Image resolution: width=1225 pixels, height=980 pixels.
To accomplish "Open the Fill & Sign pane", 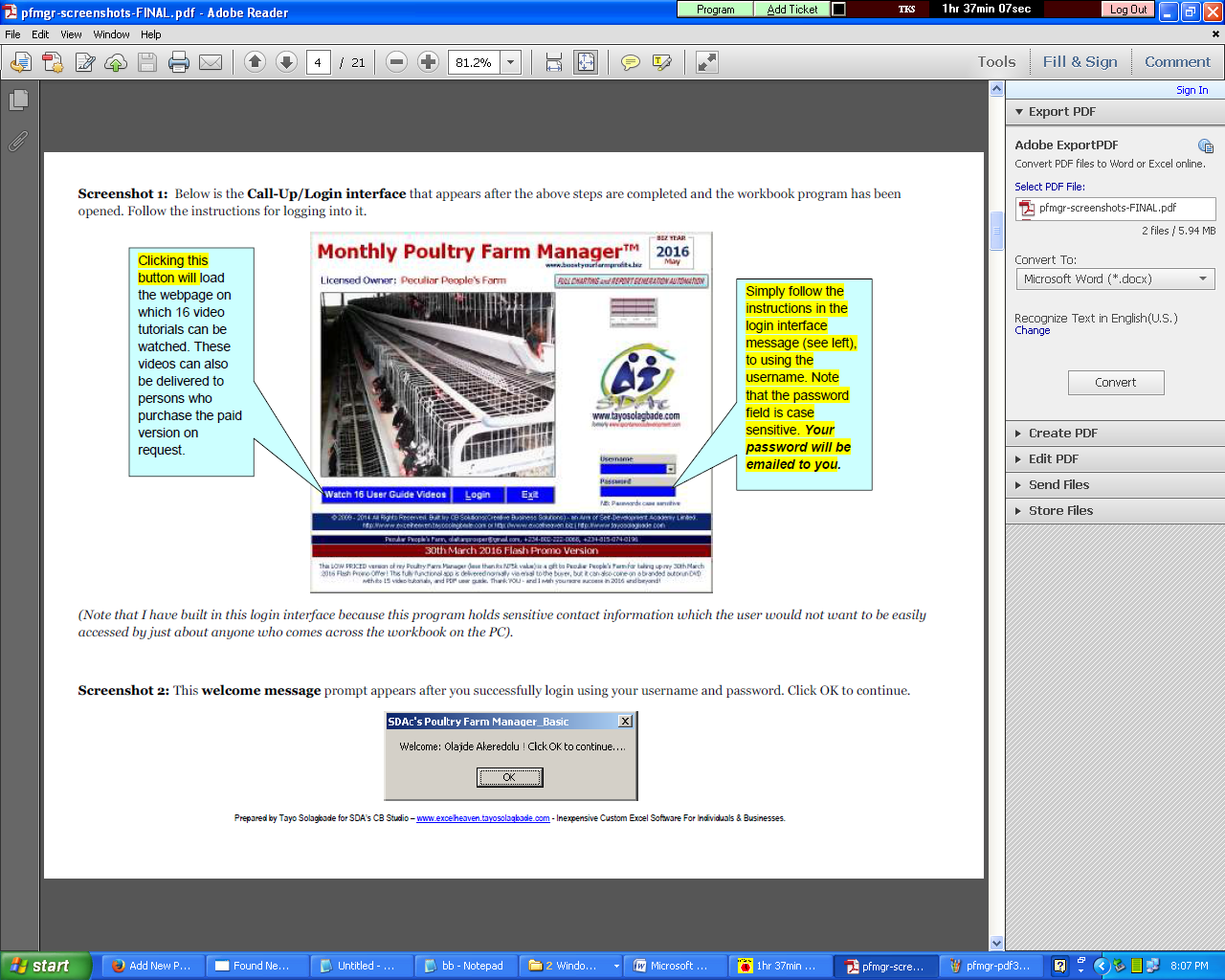I will tap(1080, 61).
